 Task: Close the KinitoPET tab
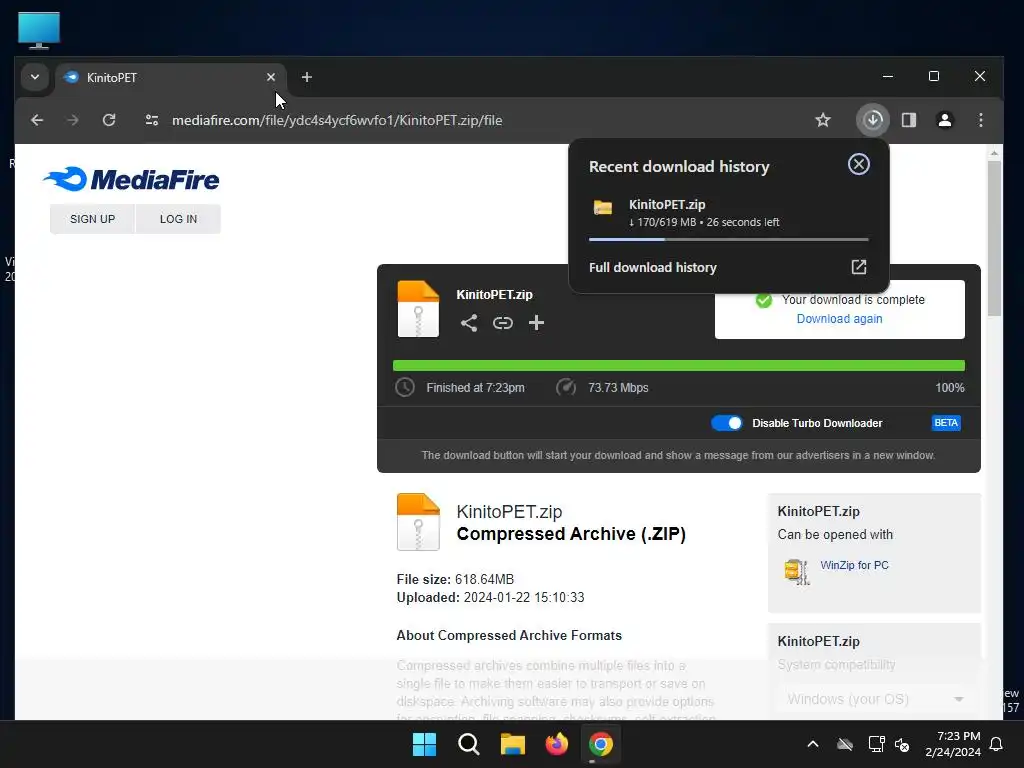(x=270, y=77)
